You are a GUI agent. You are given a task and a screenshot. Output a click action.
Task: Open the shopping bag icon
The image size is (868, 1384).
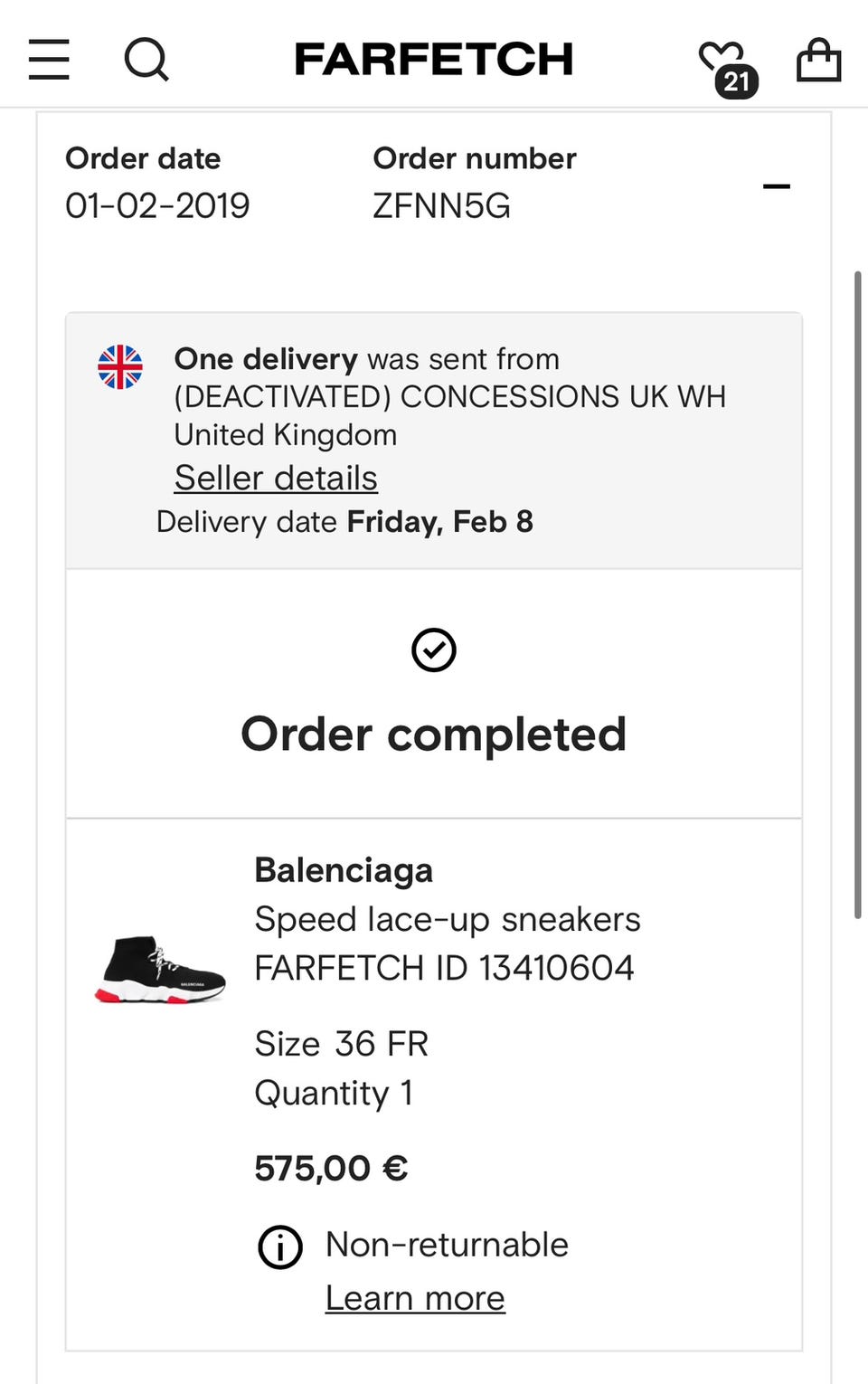[818, 60]
